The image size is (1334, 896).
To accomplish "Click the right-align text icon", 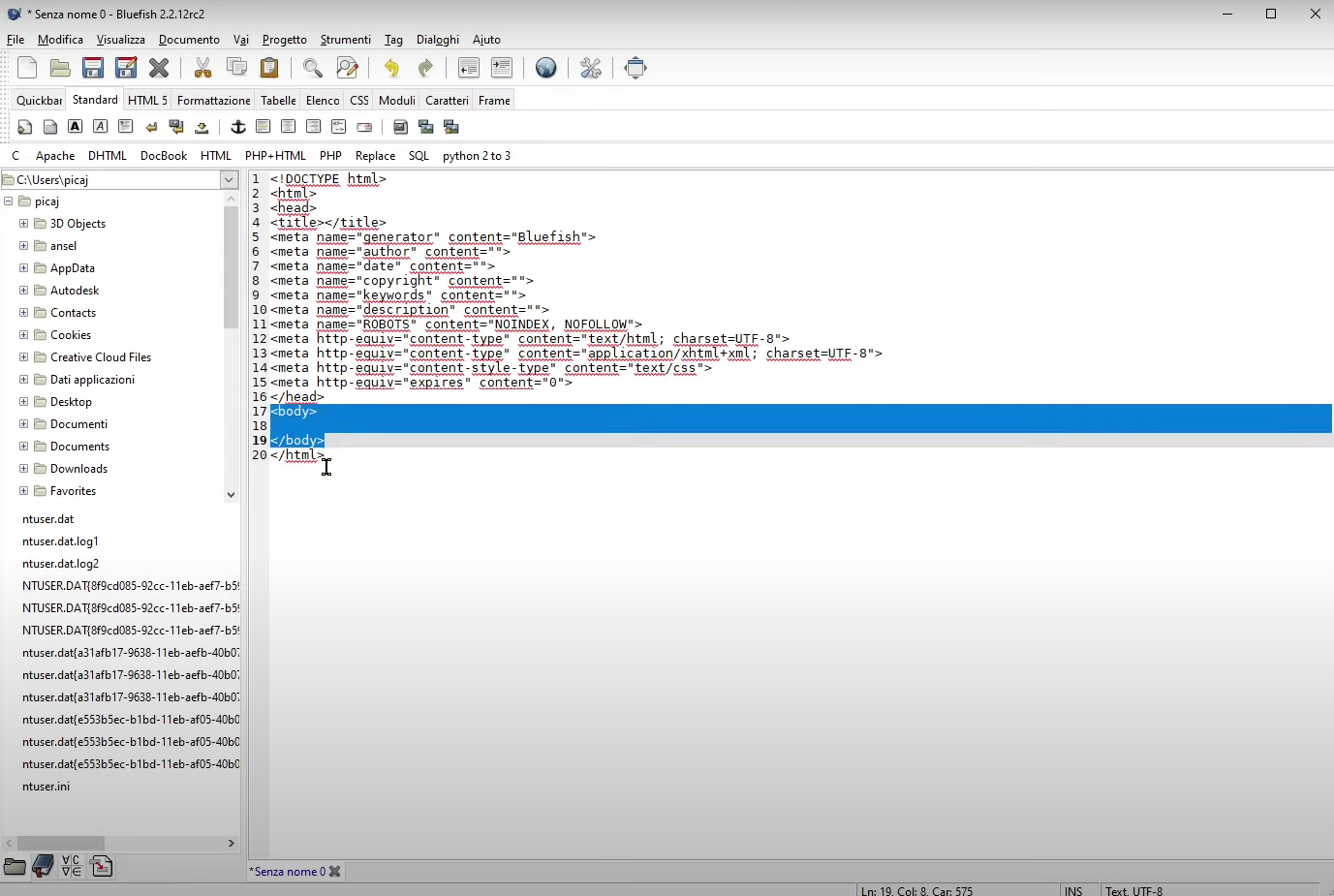I will coord(313,127).
